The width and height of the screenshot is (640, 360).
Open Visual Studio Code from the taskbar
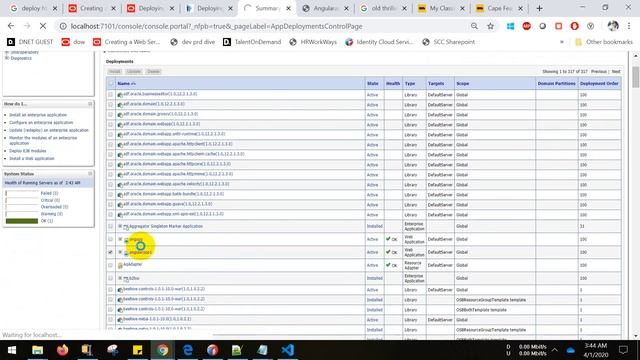tap(287, 350)
